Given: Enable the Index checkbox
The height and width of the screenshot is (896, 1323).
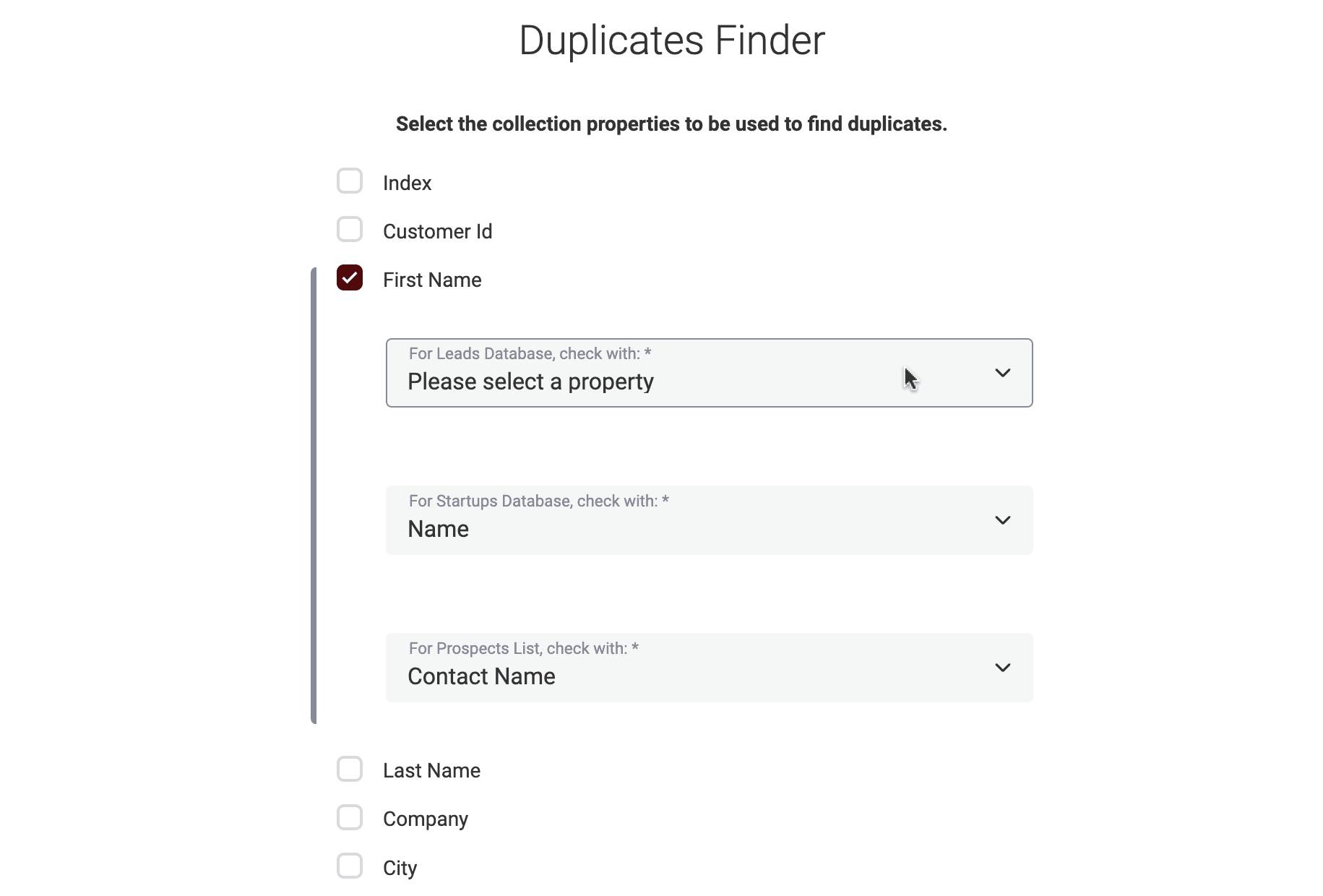Looking at the screenshot, I should [350, 181].
